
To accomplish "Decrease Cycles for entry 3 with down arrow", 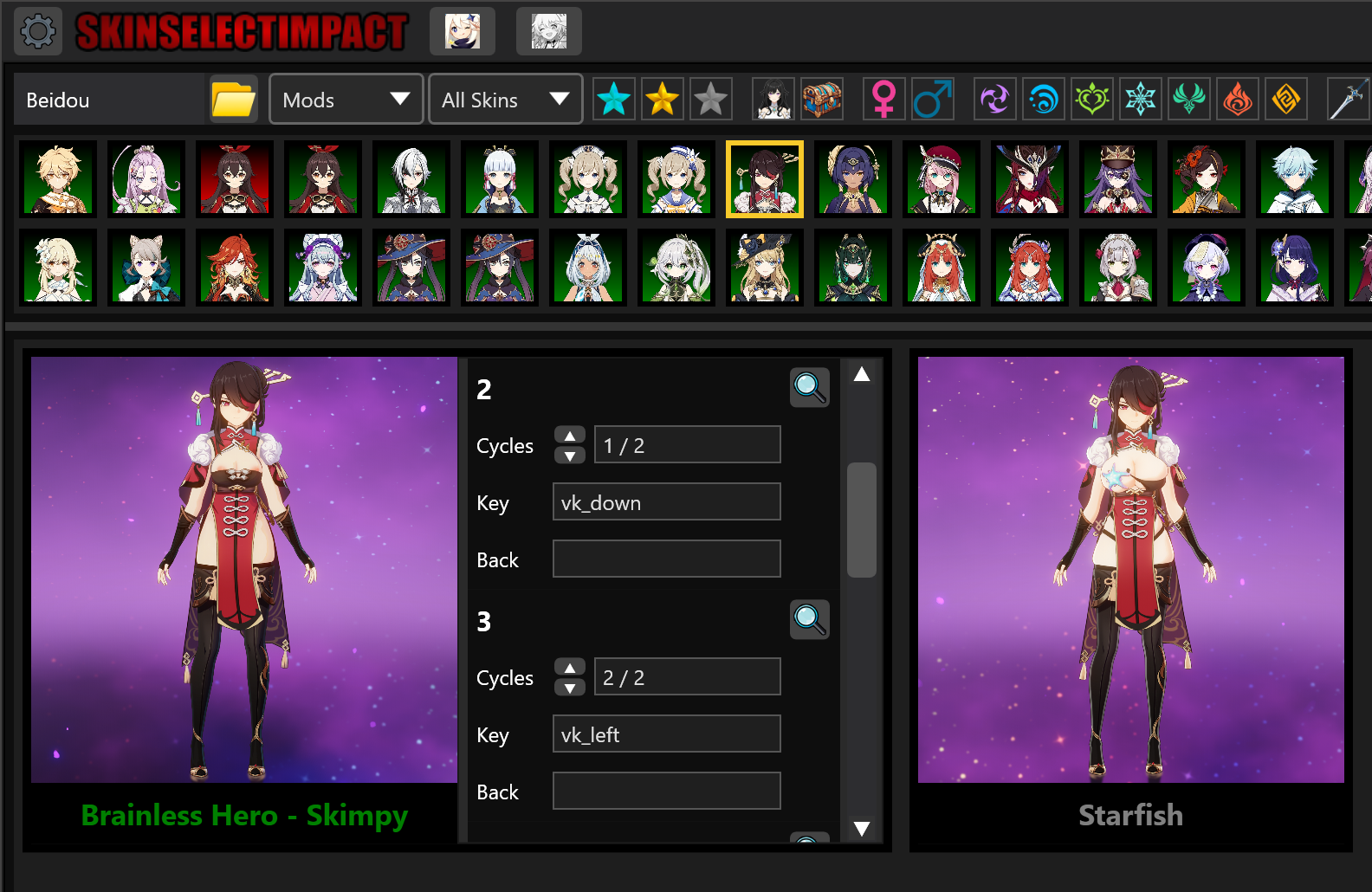I will pyautogui.click(x=570, y=687).
